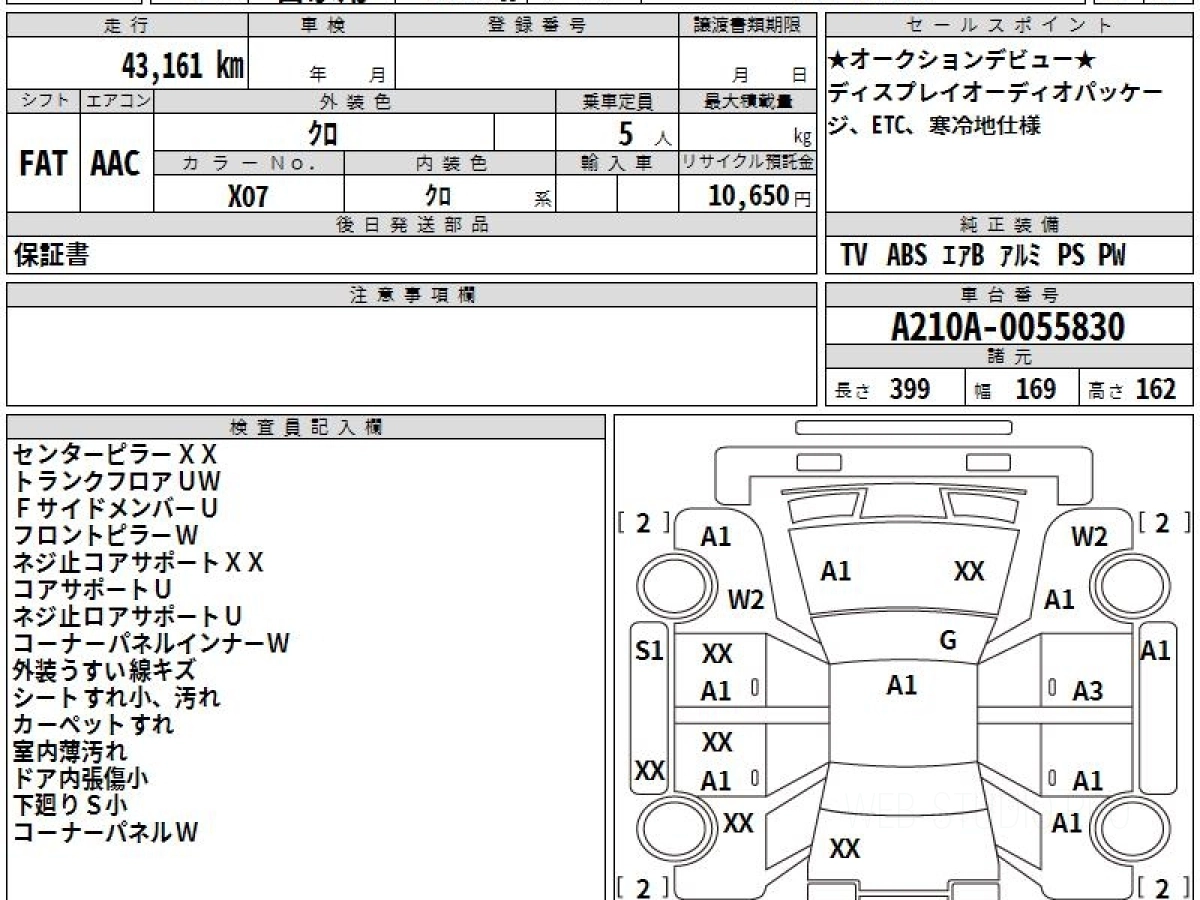Select the 外装色 header
The height and width of the screenshot is (900, 1200).
tap(355, 101)
